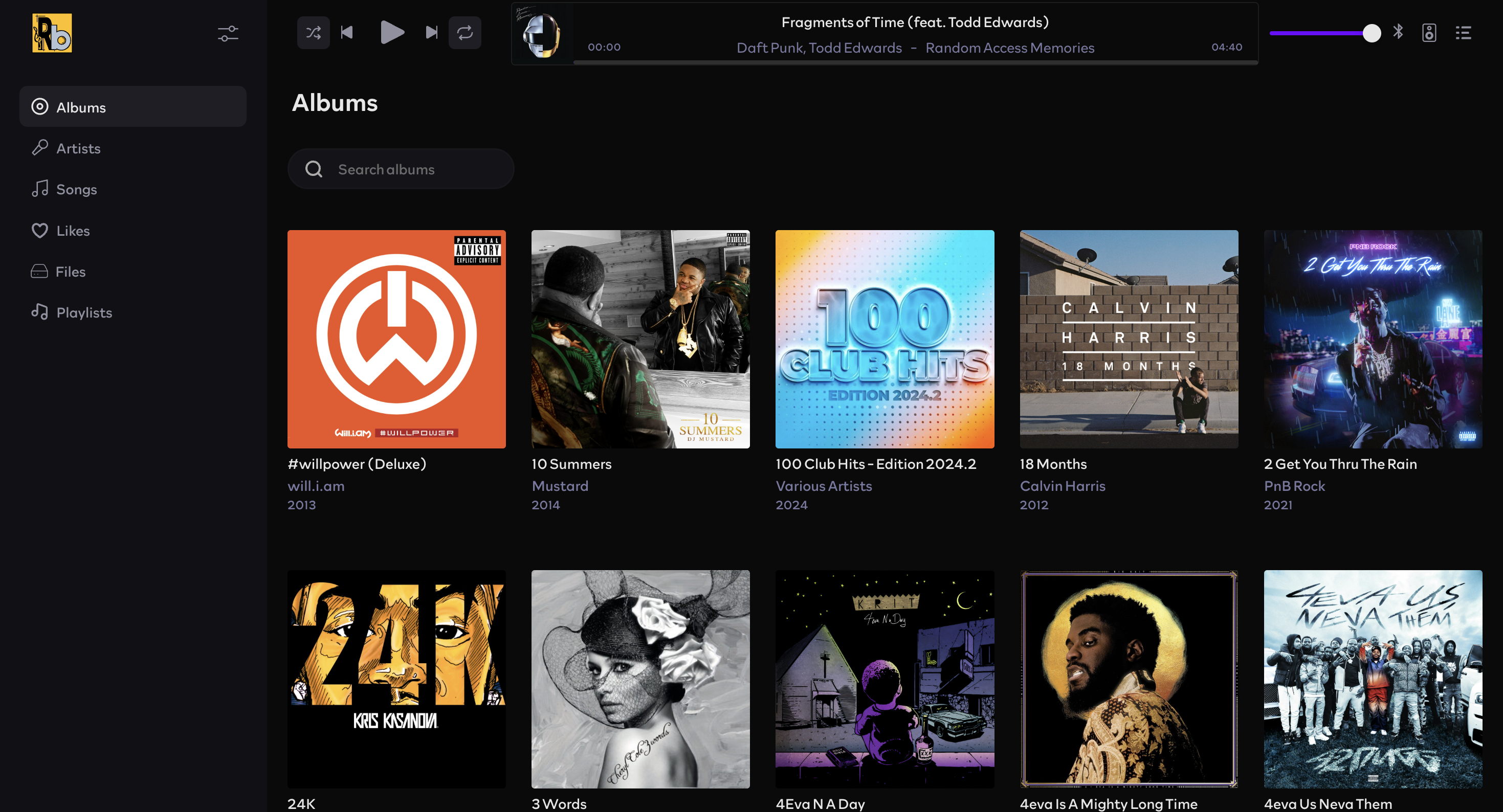Click the app logo in sidebar

(52, 33)
